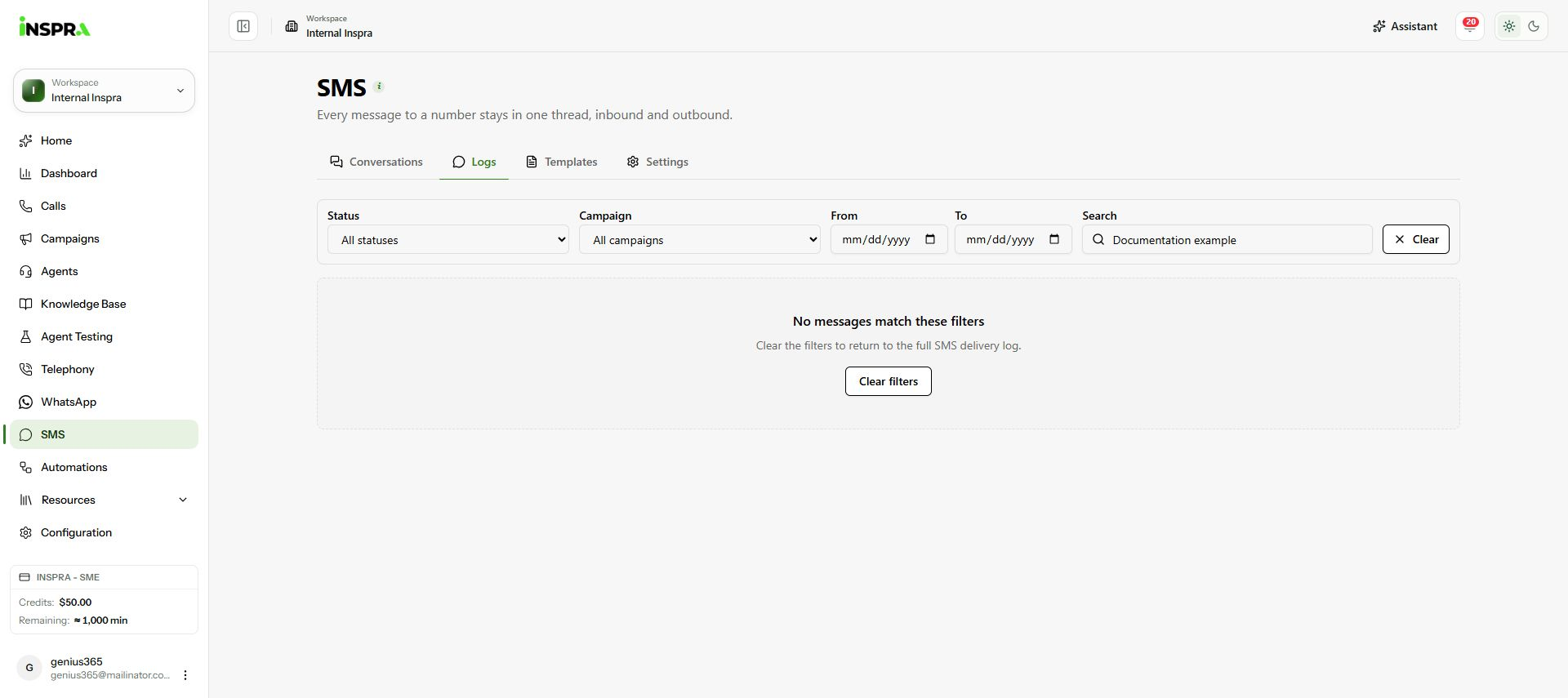The image size is (1568, 698).
Task: Collapse the sidebar panel toggle
Action: 243,26
